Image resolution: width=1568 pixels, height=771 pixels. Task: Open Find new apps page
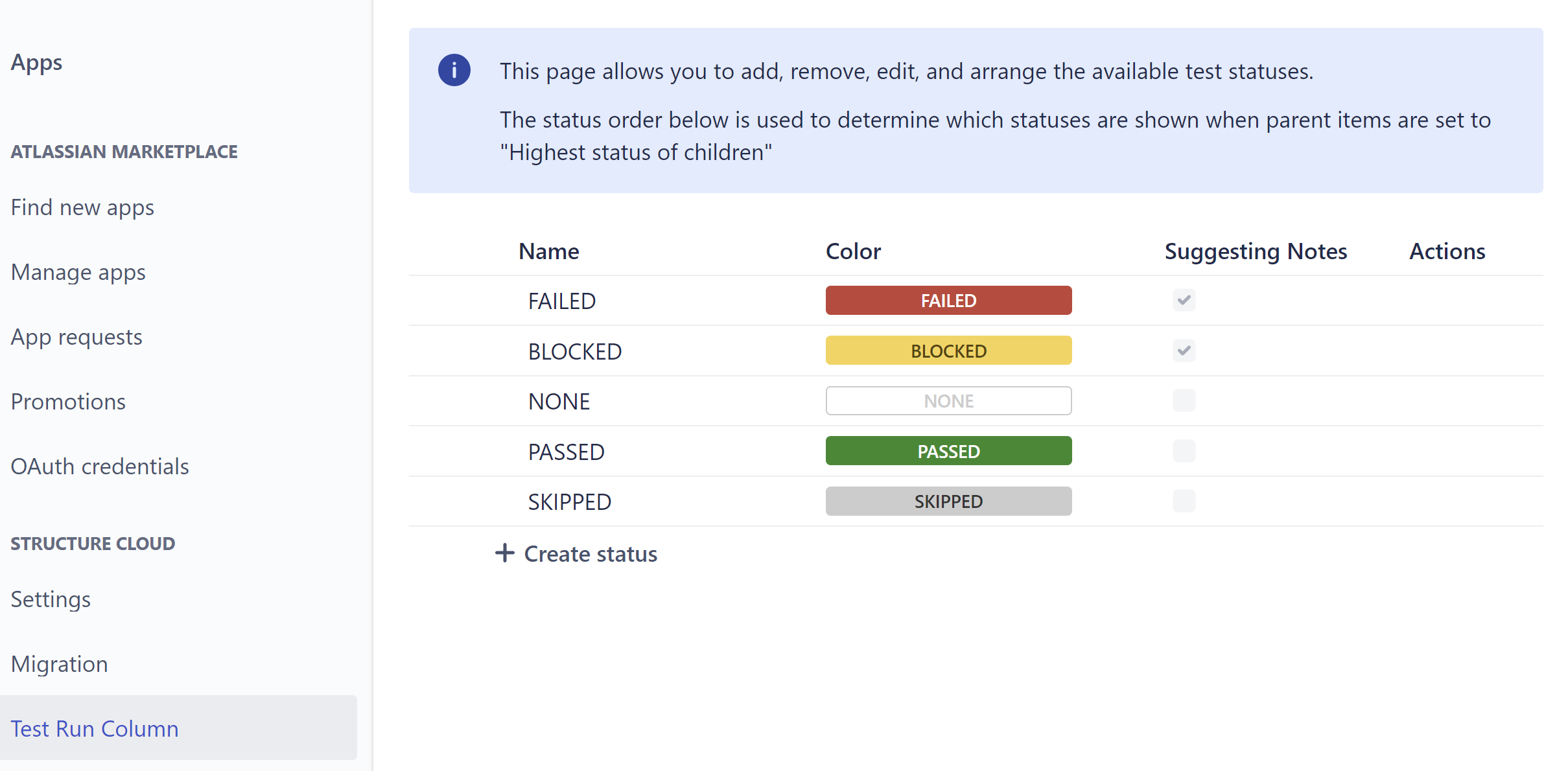pos(82,207)
